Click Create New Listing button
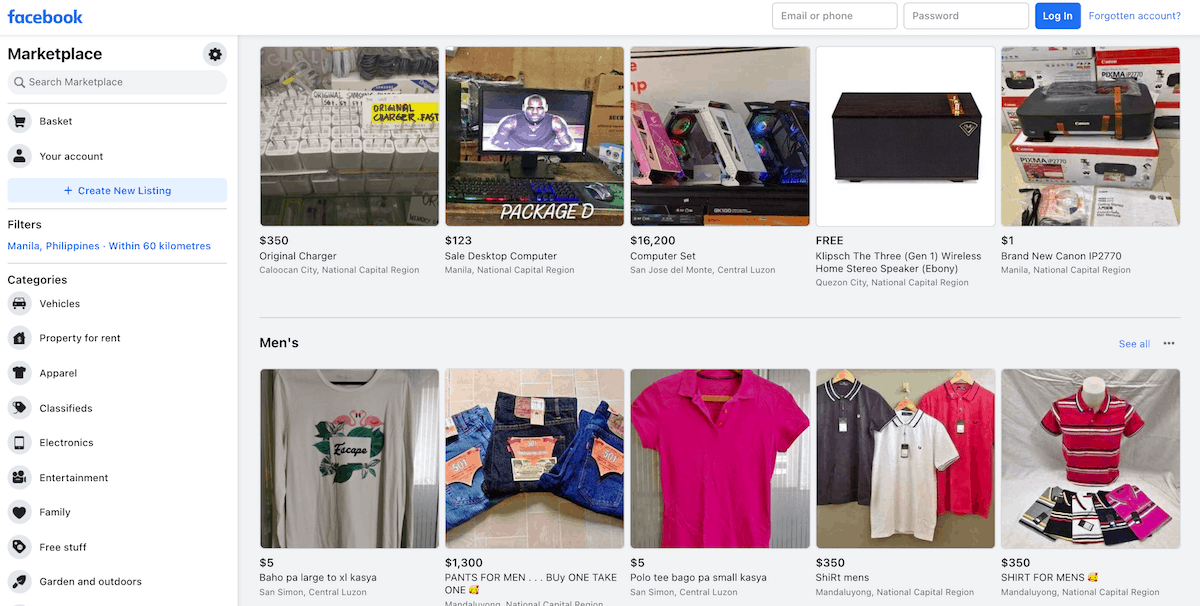 (117, 190)
